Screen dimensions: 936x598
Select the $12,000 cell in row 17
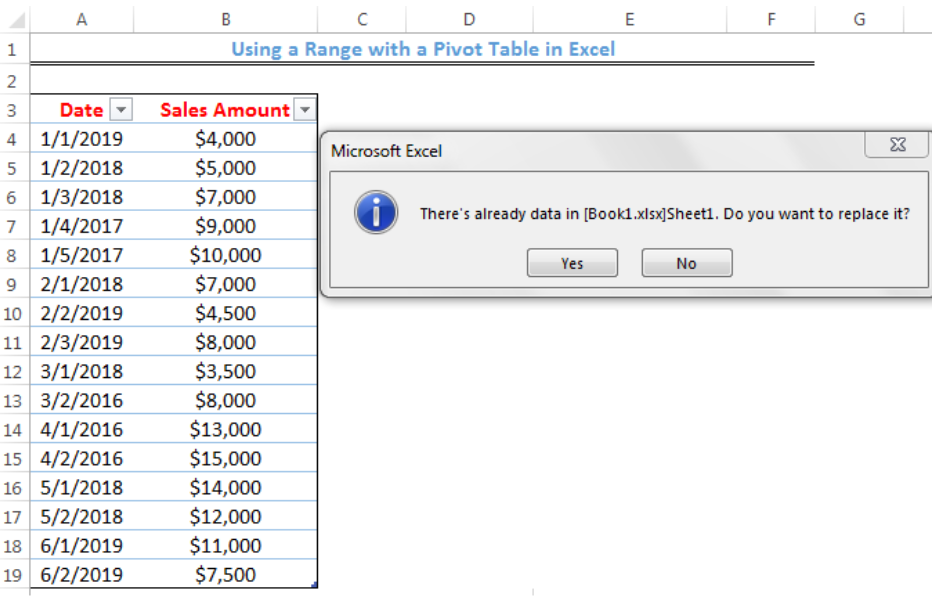click(x=224, y=516)
